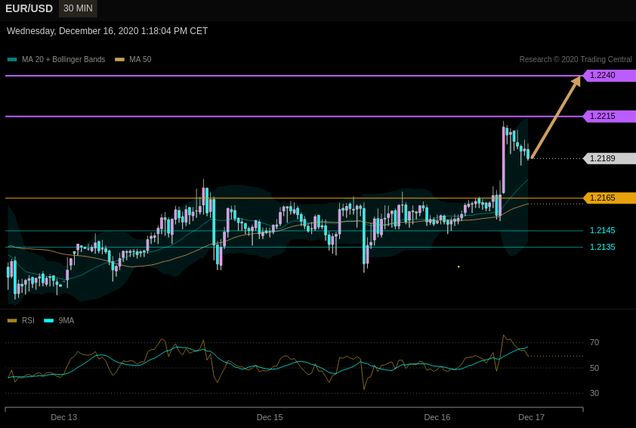
Task: Click the Dec 13 date axis label
Action: click(64, 417)
